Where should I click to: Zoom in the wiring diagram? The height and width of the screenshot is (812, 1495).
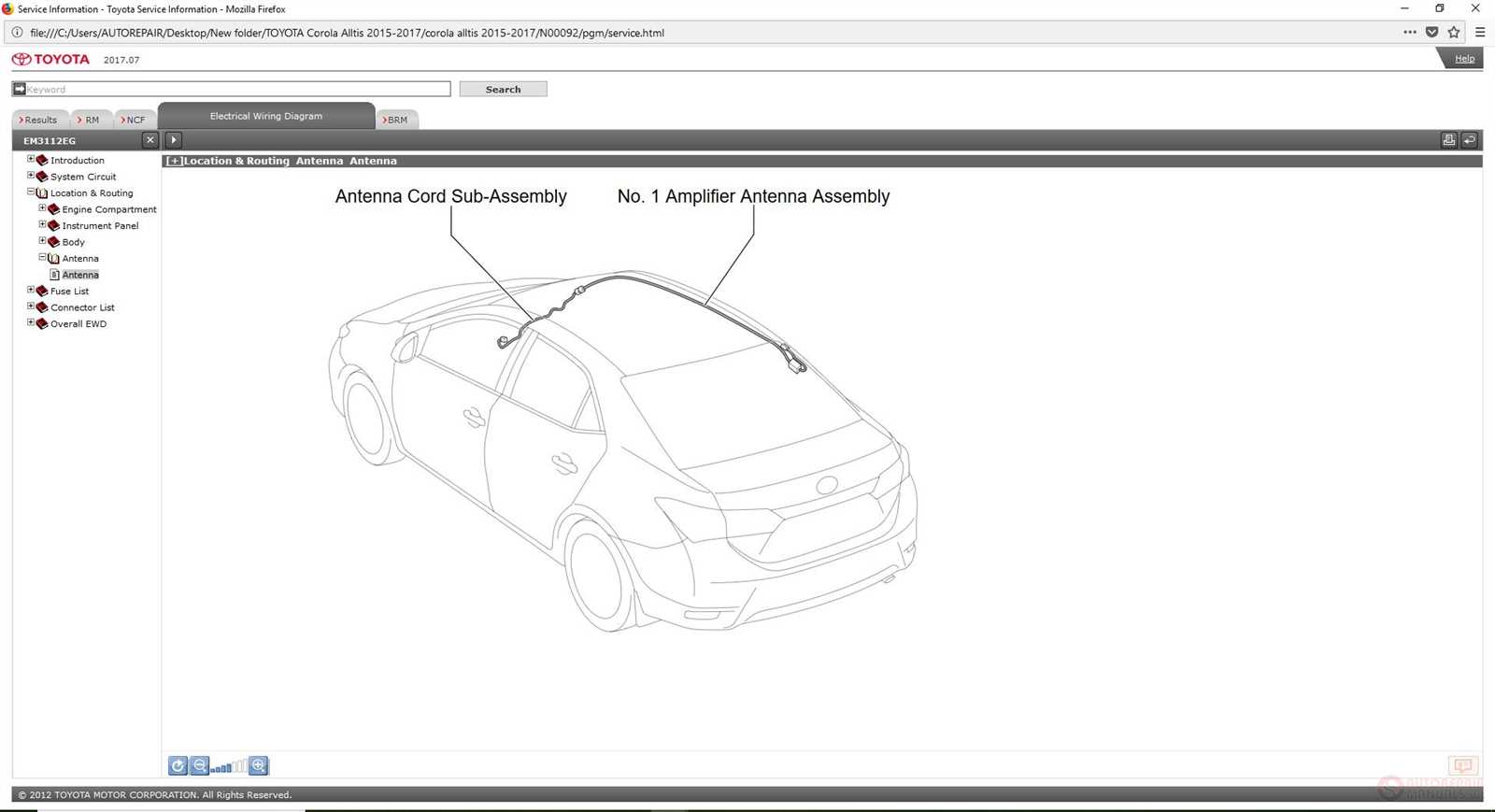tap(259, 766)
